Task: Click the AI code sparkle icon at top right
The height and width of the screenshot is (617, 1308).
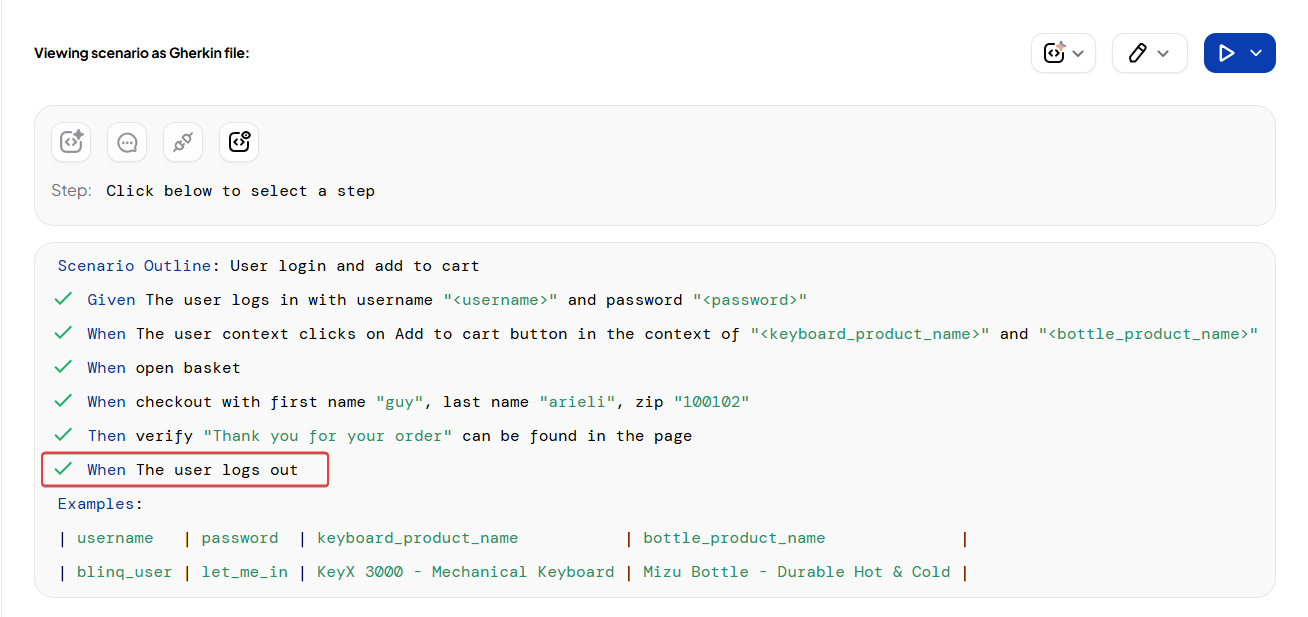Action: 1054,53
